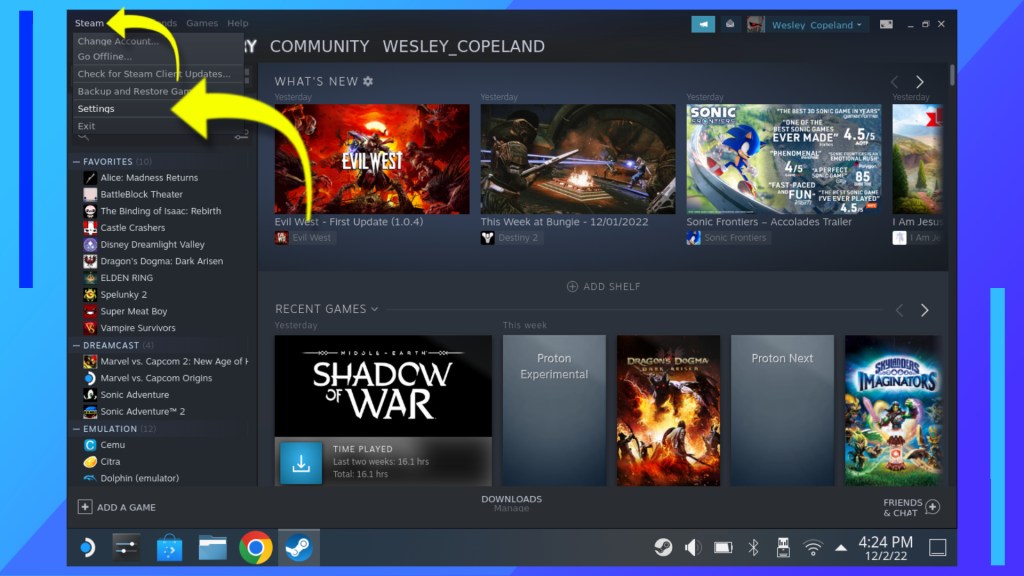This screenshot has height=576, width=1024.
Task: Select Castle Crashers in library list
Action: 133,227
